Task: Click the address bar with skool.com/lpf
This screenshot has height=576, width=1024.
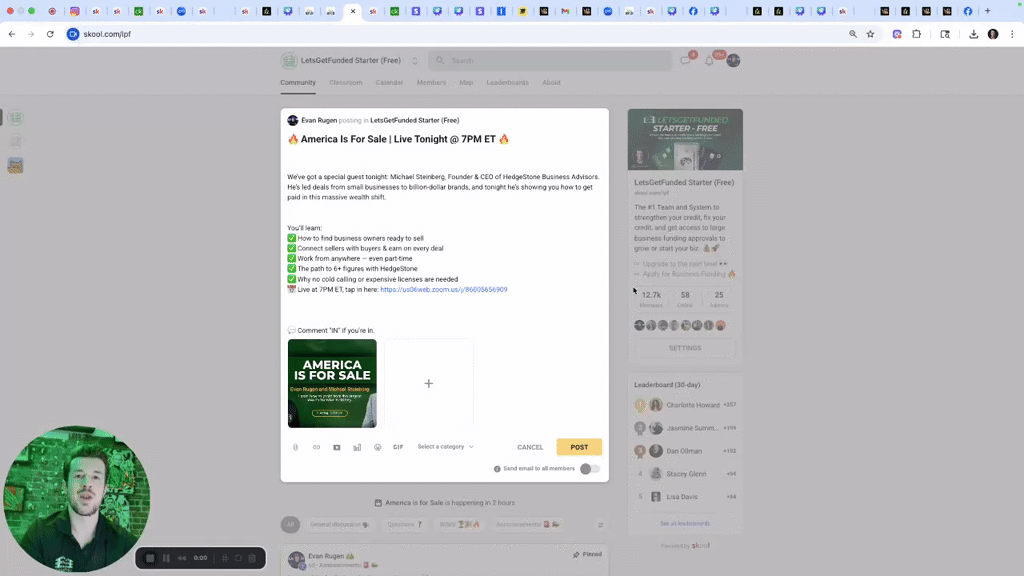Action: [x=457, y=34]
